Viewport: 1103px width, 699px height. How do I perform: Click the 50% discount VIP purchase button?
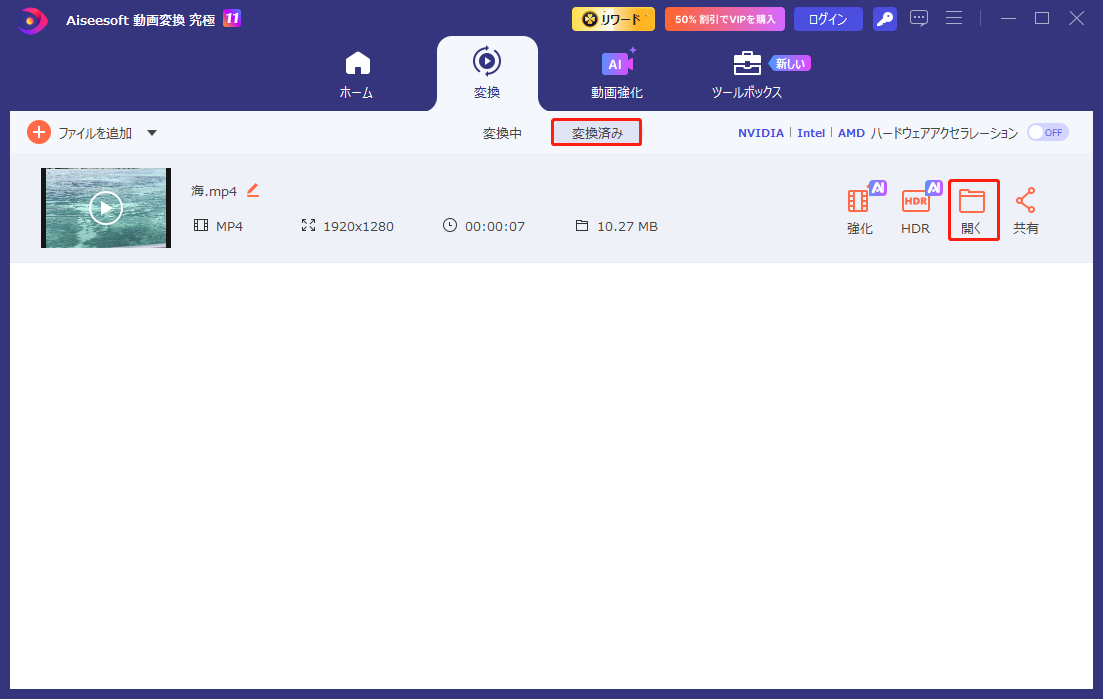724,18
